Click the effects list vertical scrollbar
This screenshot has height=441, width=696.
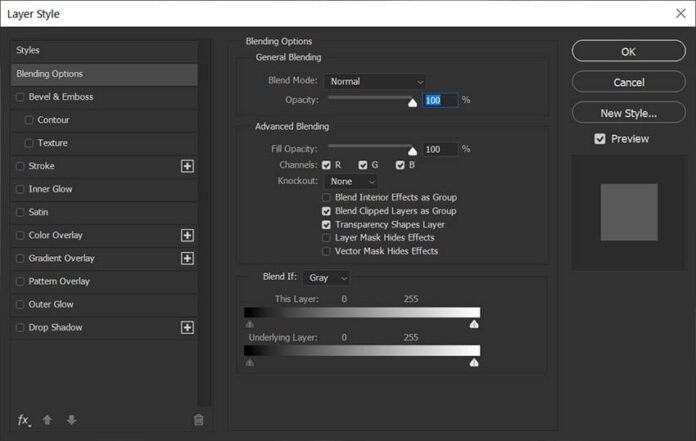tap(204, 223)
